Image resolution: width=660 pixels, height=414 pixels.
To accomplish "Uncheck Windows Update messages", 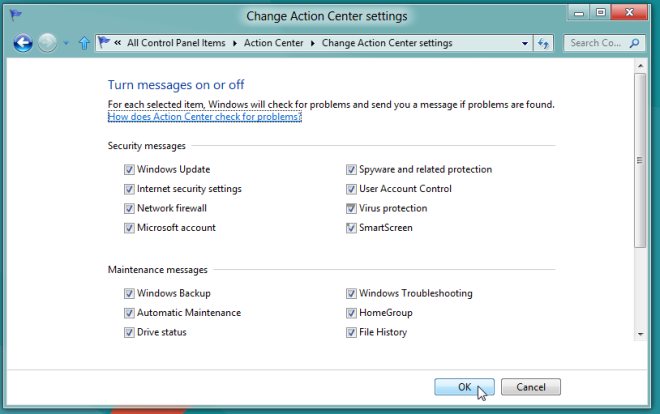I will (129, 170).
